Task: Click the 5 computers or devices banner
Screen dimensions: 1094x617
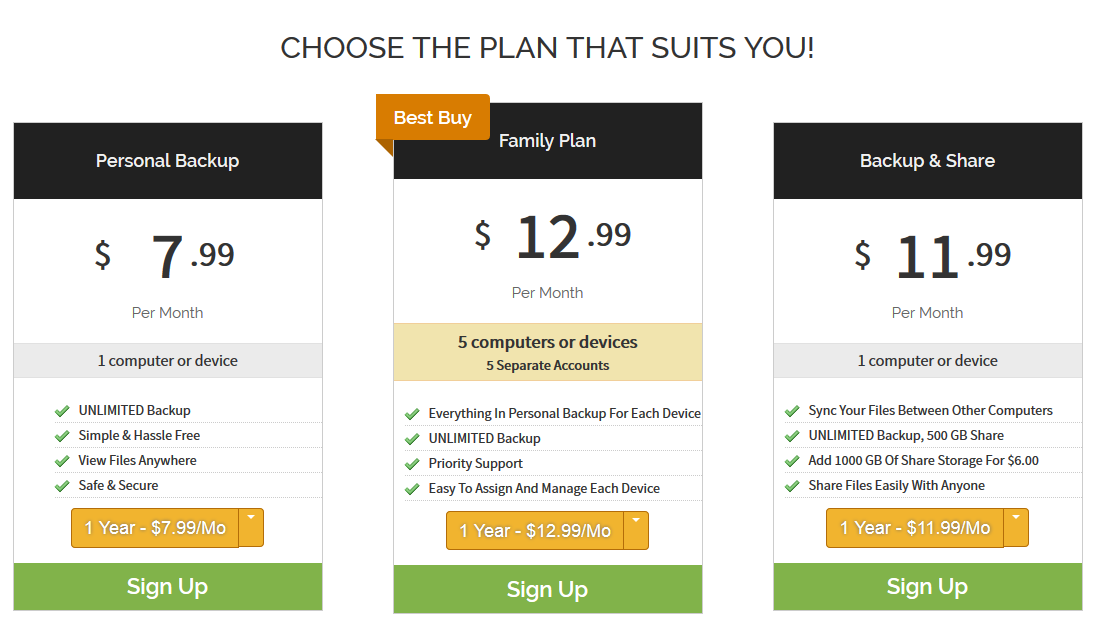Action: coord(547,352)
